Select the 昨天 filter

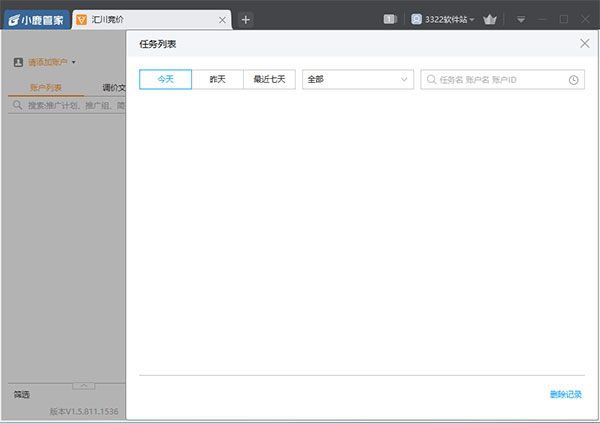[217, 79]
